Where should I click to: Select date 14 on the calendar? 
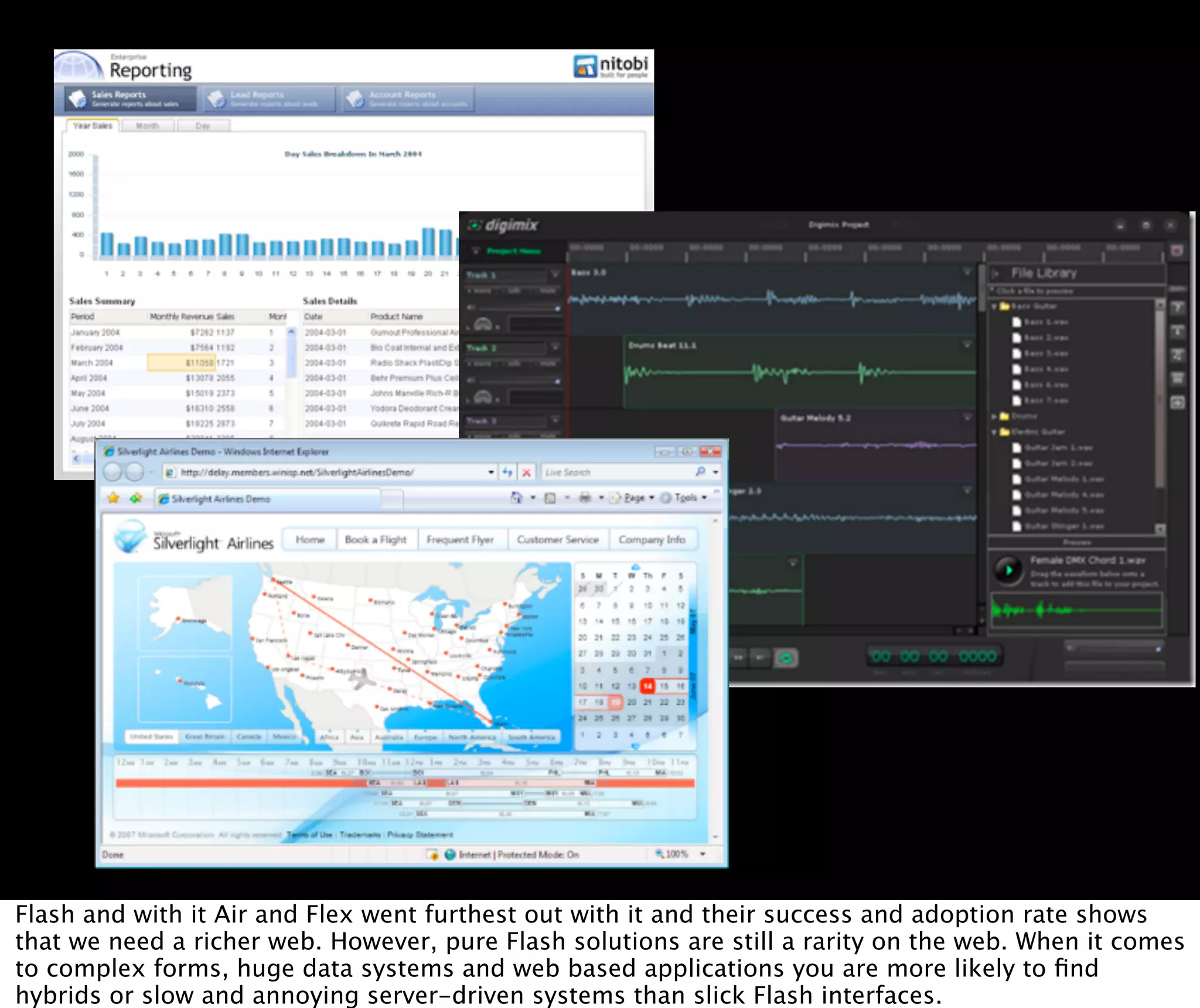point(647,686)
